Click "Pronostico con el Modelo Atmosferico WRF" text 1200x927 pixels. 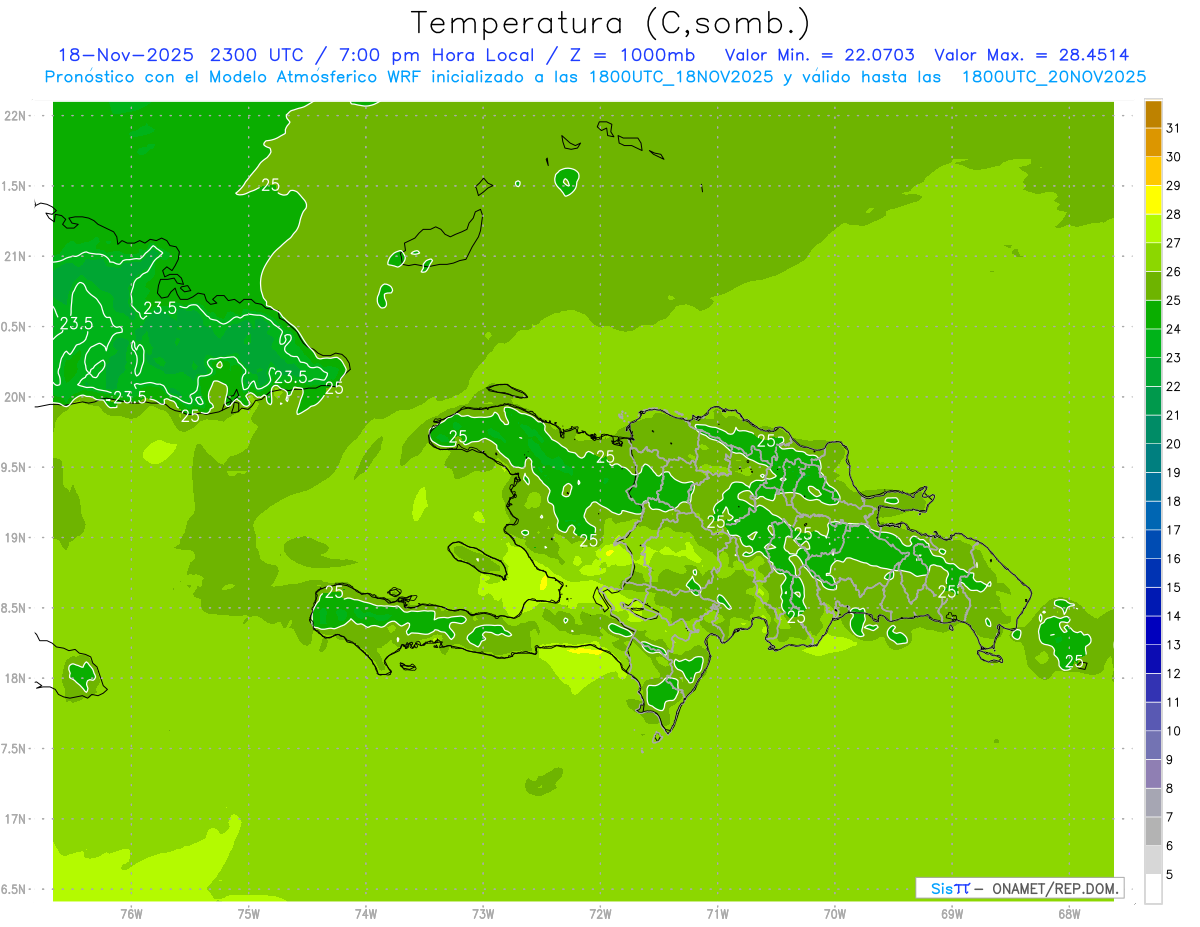click(231, 77)
